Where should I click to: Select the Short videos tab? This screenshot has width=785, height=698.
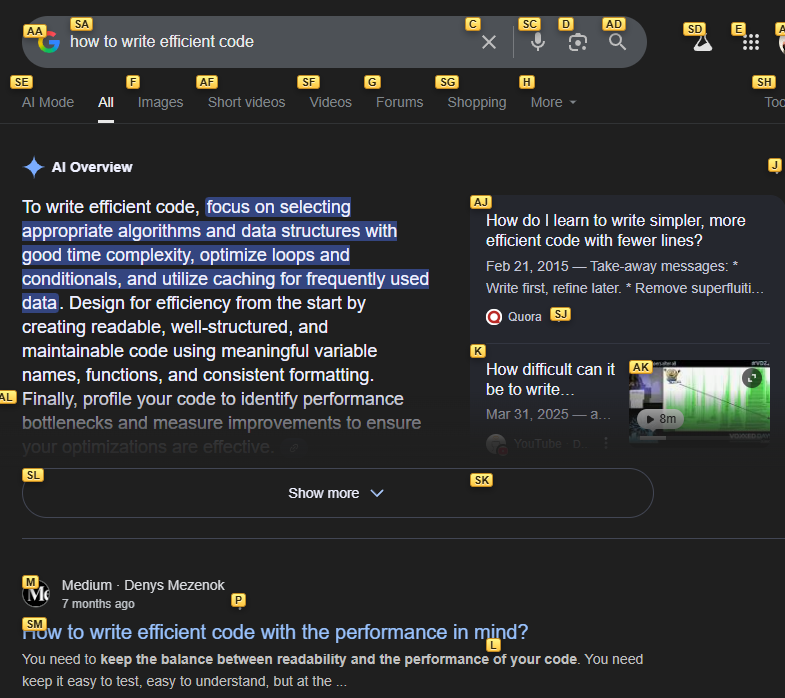pyautogui.click(x=246, y=102)
